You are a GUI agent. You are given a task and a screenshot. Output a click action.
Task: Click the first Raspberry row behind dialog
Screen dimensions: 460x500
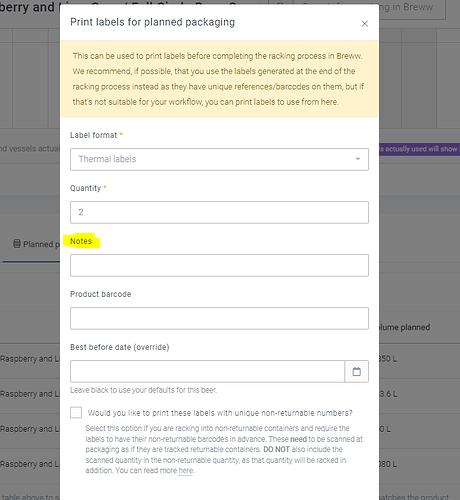[30, 359]
